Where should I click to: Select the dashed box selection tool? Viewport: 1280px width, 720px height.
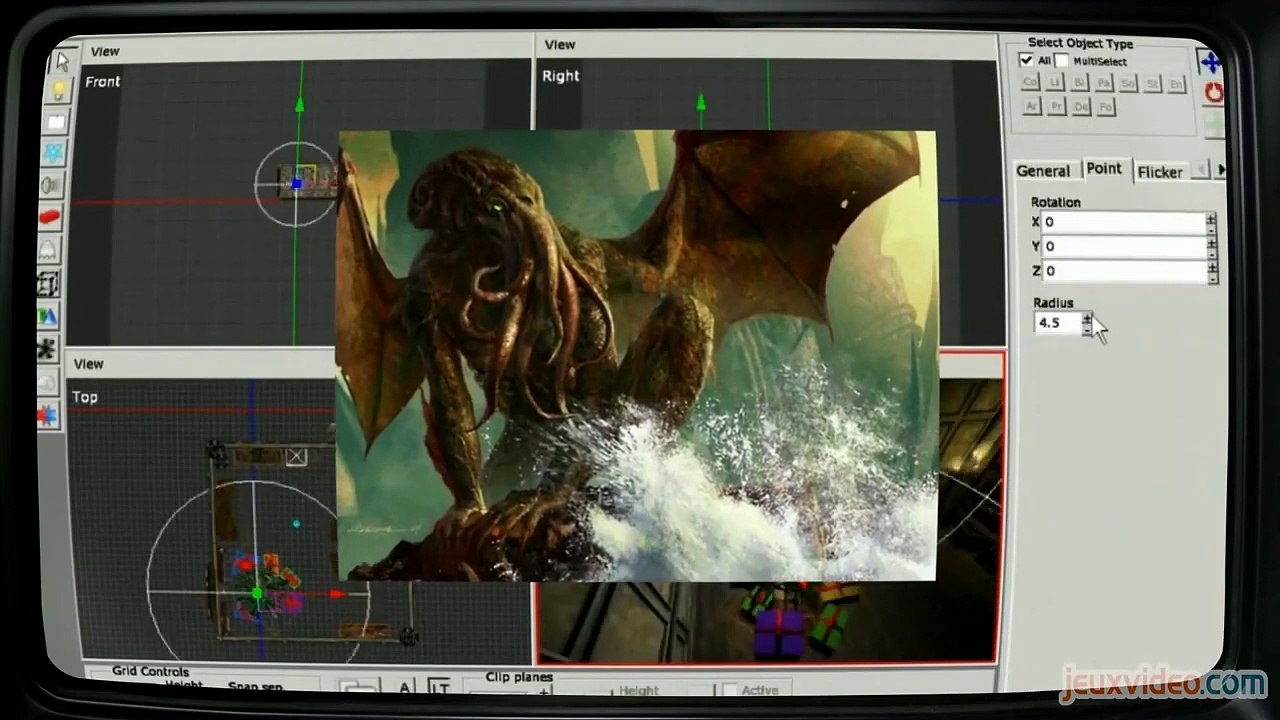[47, 282]
